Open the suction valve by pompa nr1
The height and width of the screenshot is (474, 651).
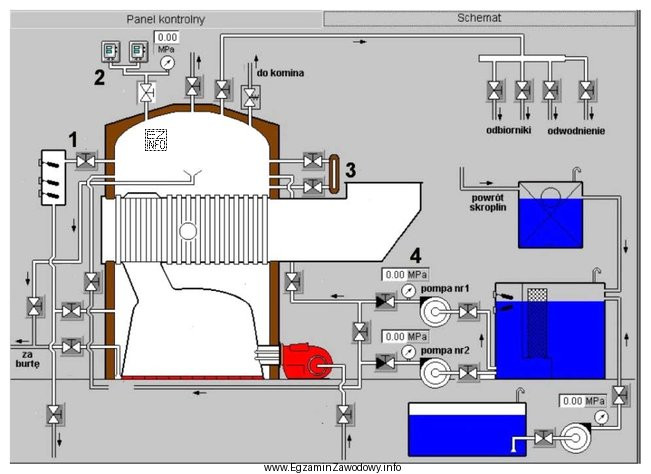click(x=468, y=312)
